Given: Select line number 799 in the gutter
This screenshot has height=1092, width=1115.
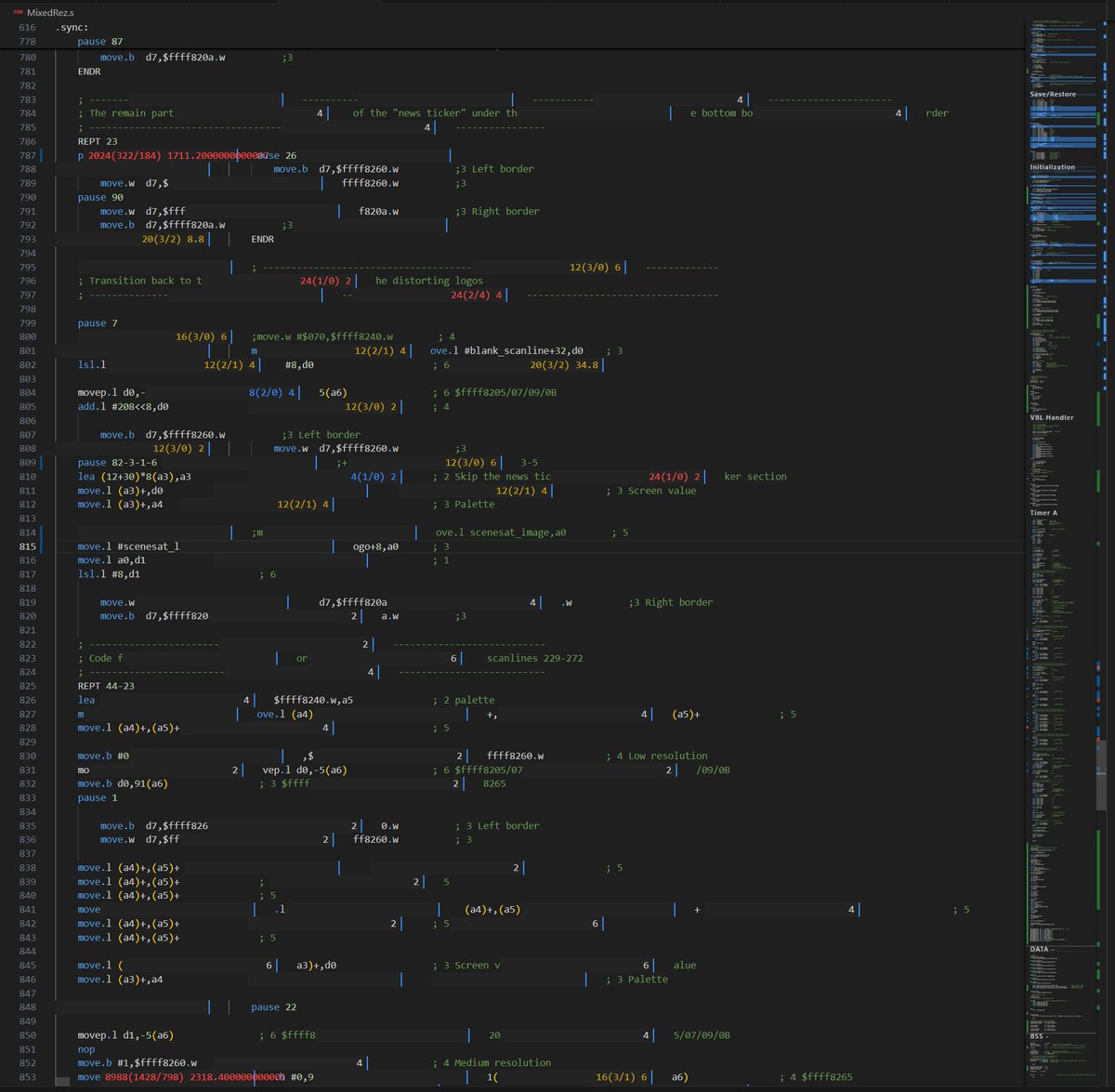Looking at the screenshot, I should (27, 323).
